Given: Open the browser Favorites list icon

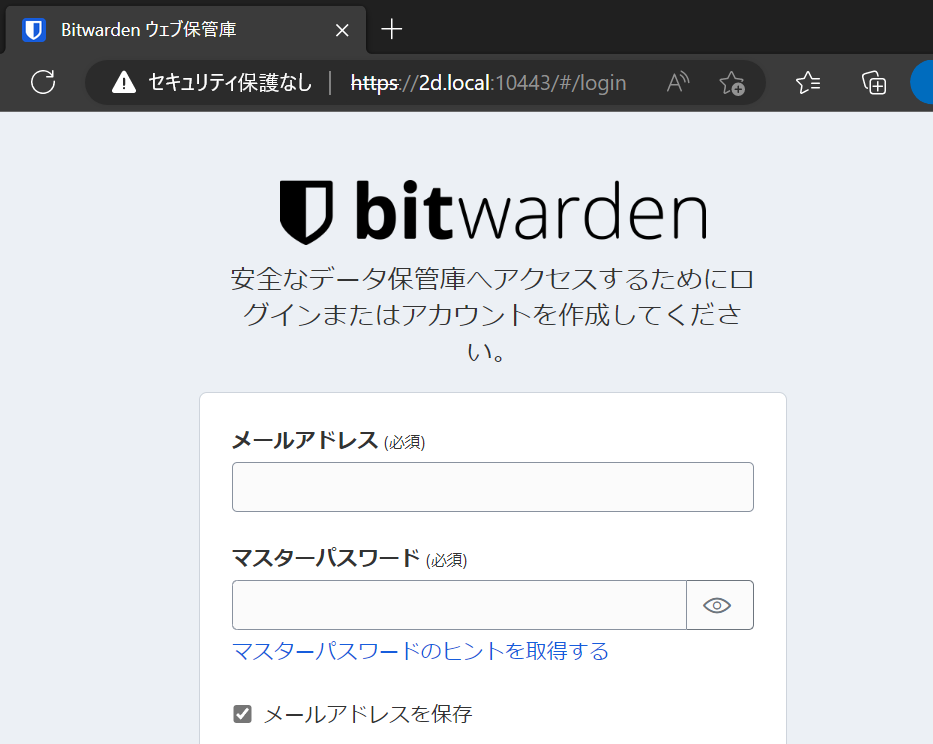Looking at the screenshot, I should (x=808, y=82).
